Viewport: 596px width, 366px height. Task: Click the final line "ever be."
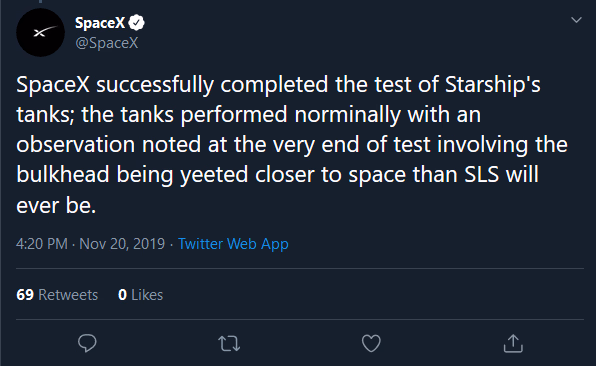pyautogui.click(x=56, y=205)
